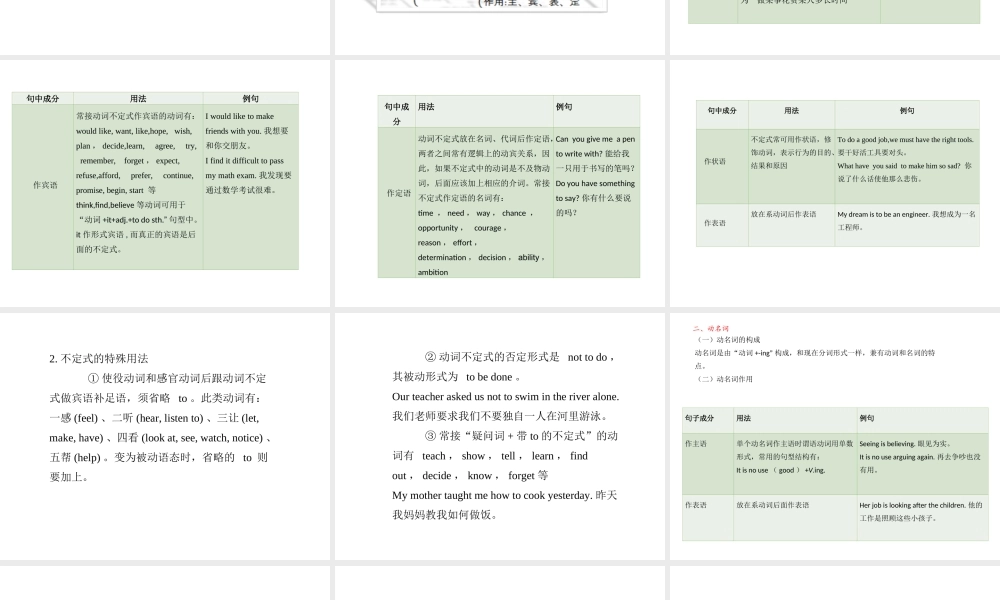This screenshot has height=600, width=1000.
Task: Click 'reason, effort' line
Action: [x=448, y=242]
